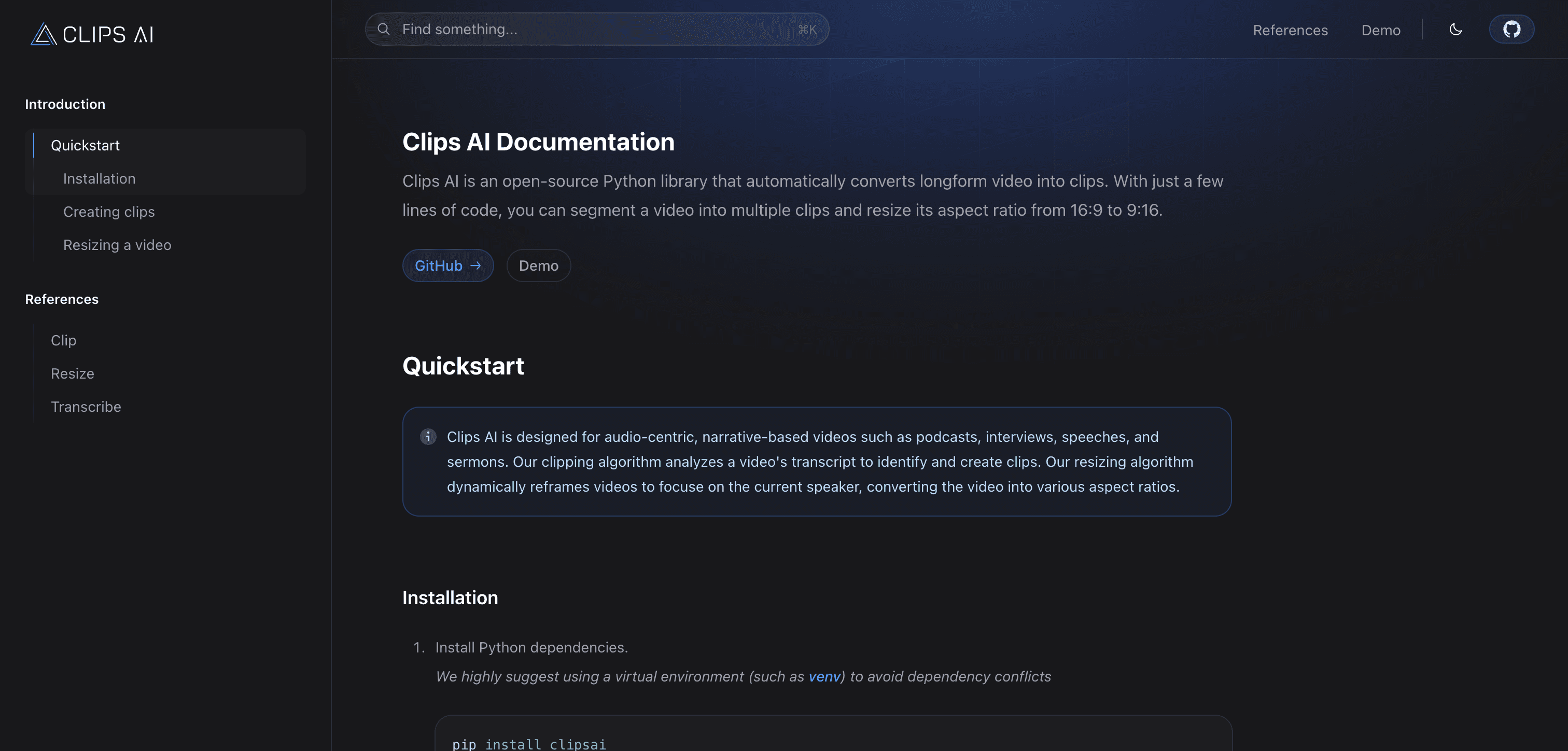The width and height of the screenshot is (1568, 751).
Task: Click the pip install clipsai code
Action: (529, 744)
